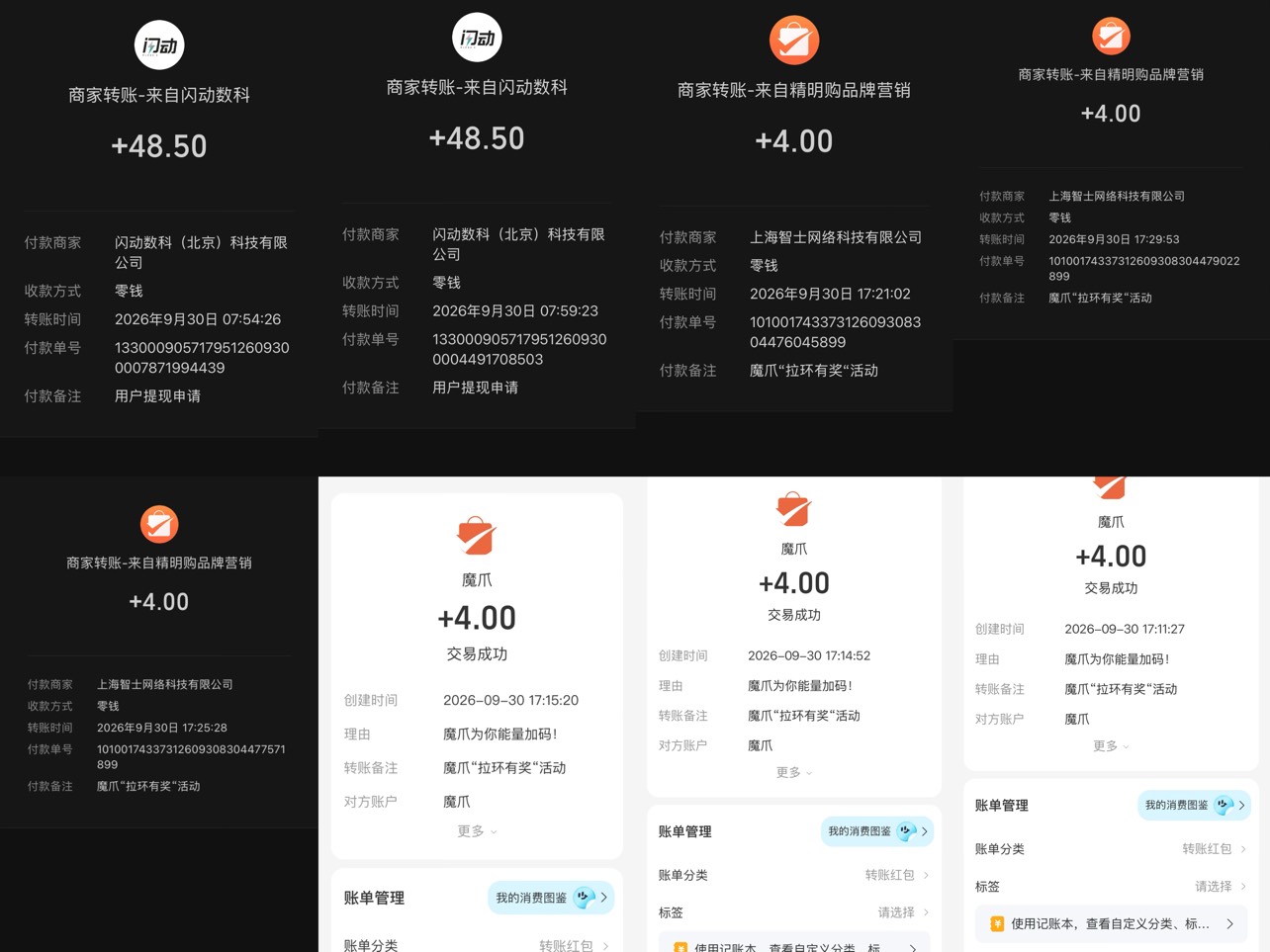
Task: Select the time 2026年9月30日 17:29:53
Action: 1114,239
